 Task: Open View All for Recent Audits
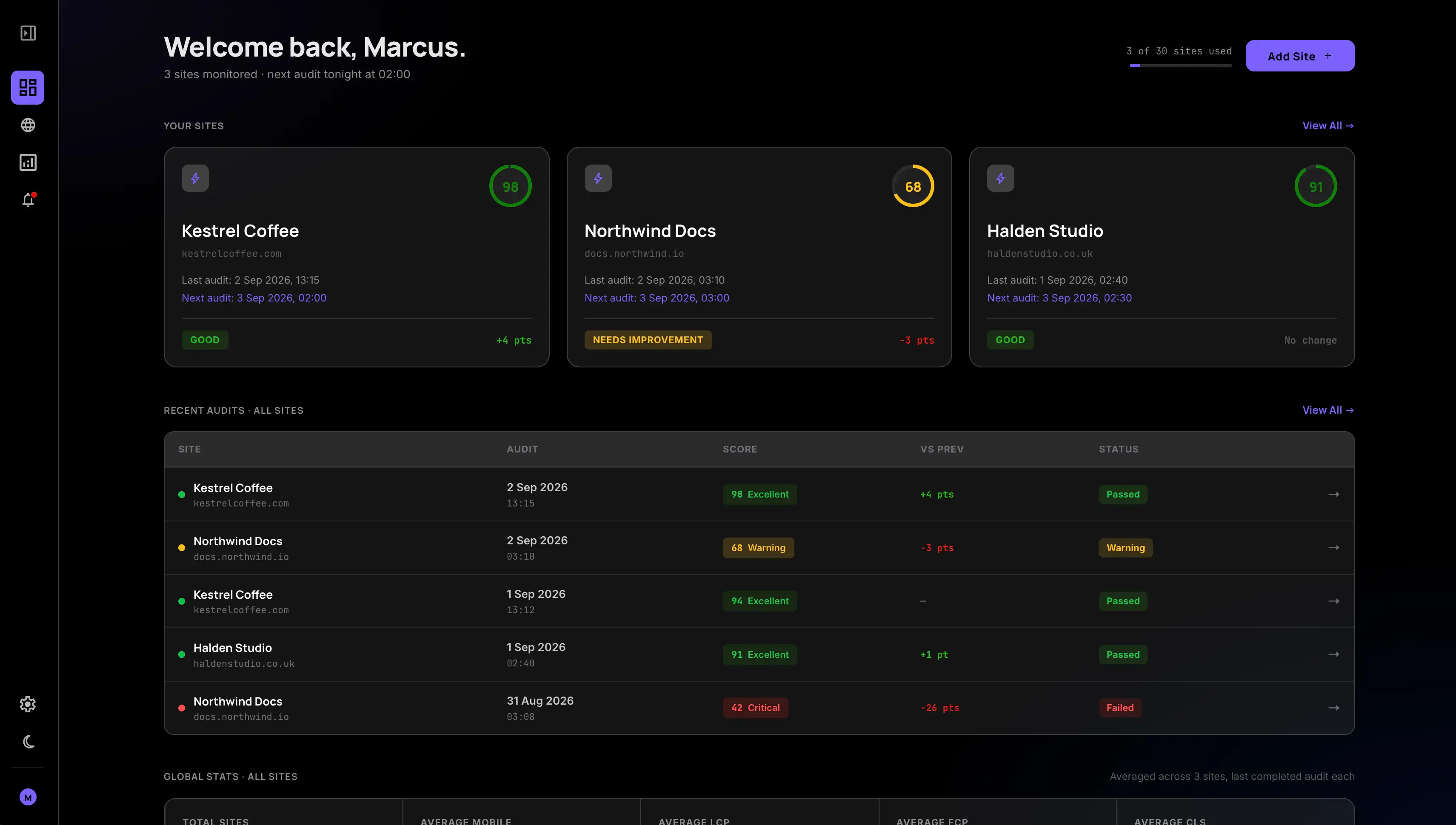pyautogui.click(x=1328, y=410)
